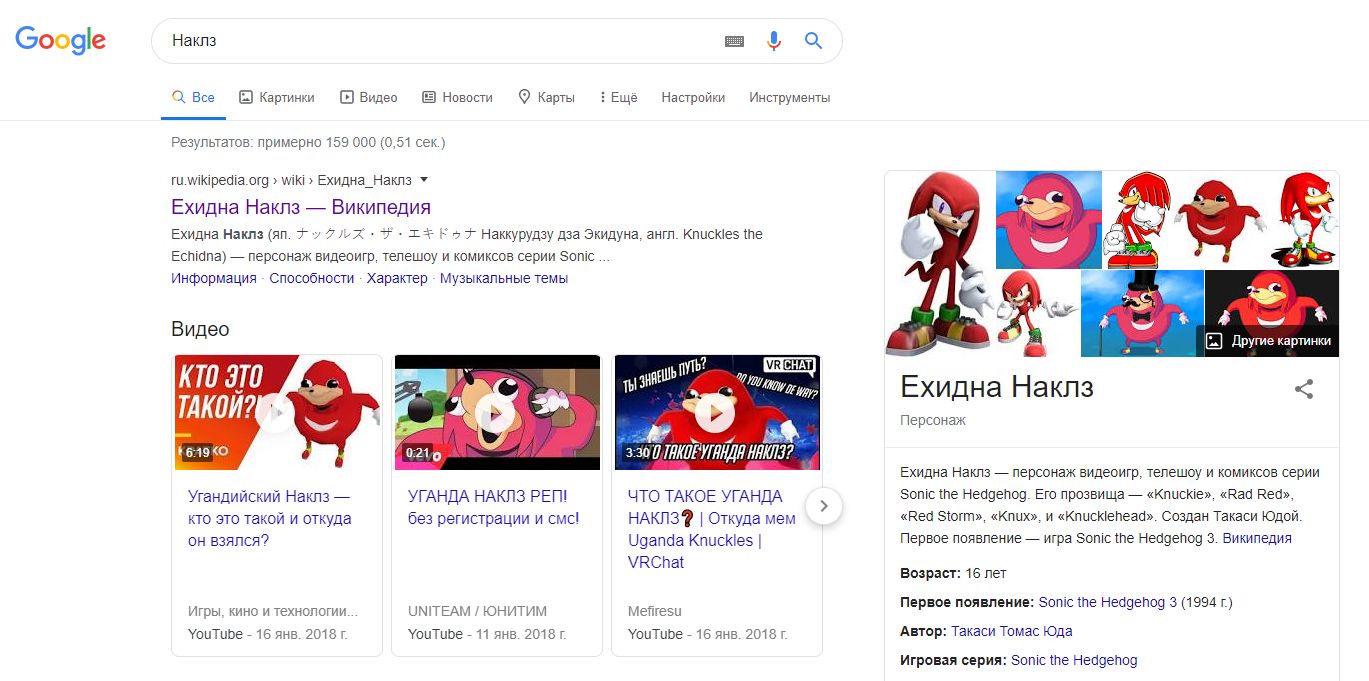Open Угандийский Наклз — кто это такой video title
1369x681 pixels.
(270, 518)
